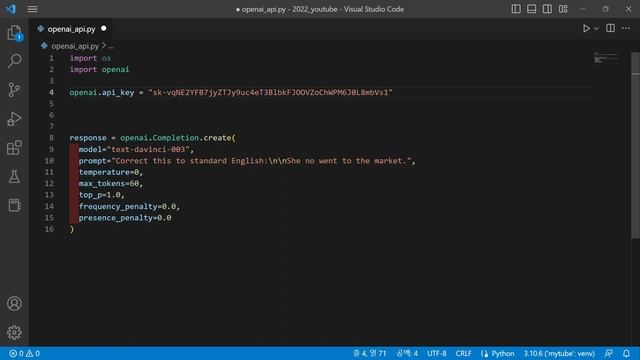Click the prompt string on line 10

261,161
